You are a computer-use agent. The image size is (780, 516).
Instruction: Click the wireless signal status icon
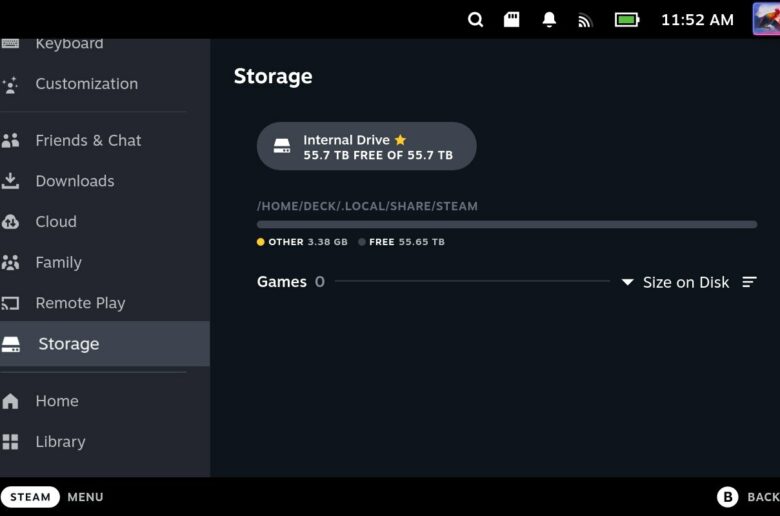click(x=585, y=20)
